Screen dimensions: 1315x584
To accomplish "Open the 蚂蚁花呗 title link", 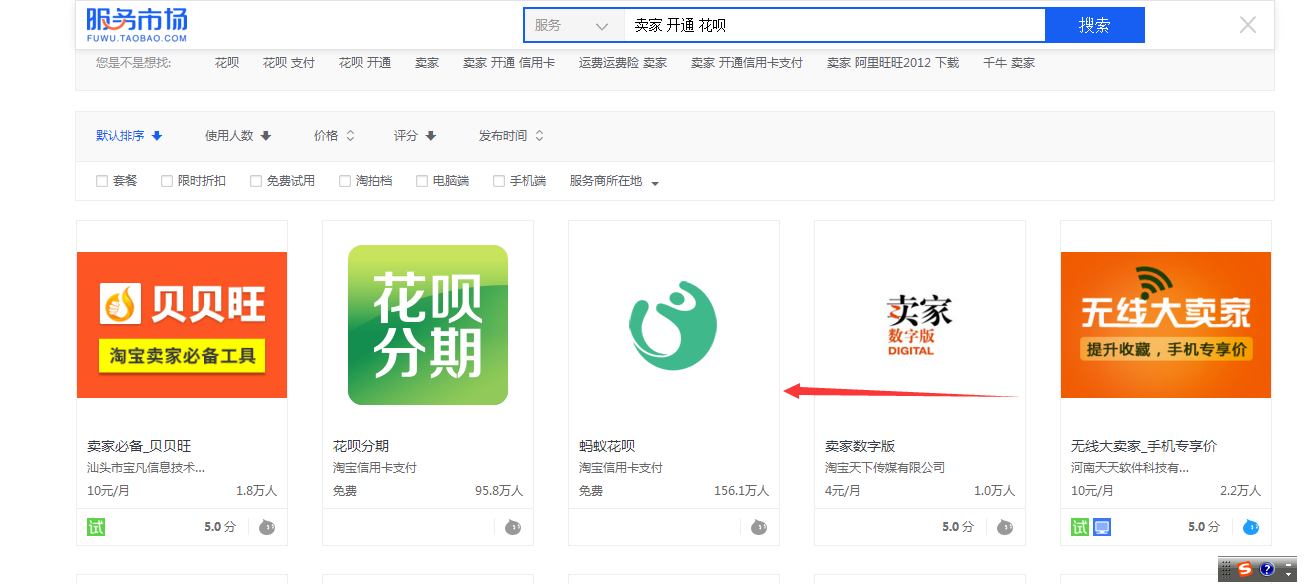I will tap(607, 446).
